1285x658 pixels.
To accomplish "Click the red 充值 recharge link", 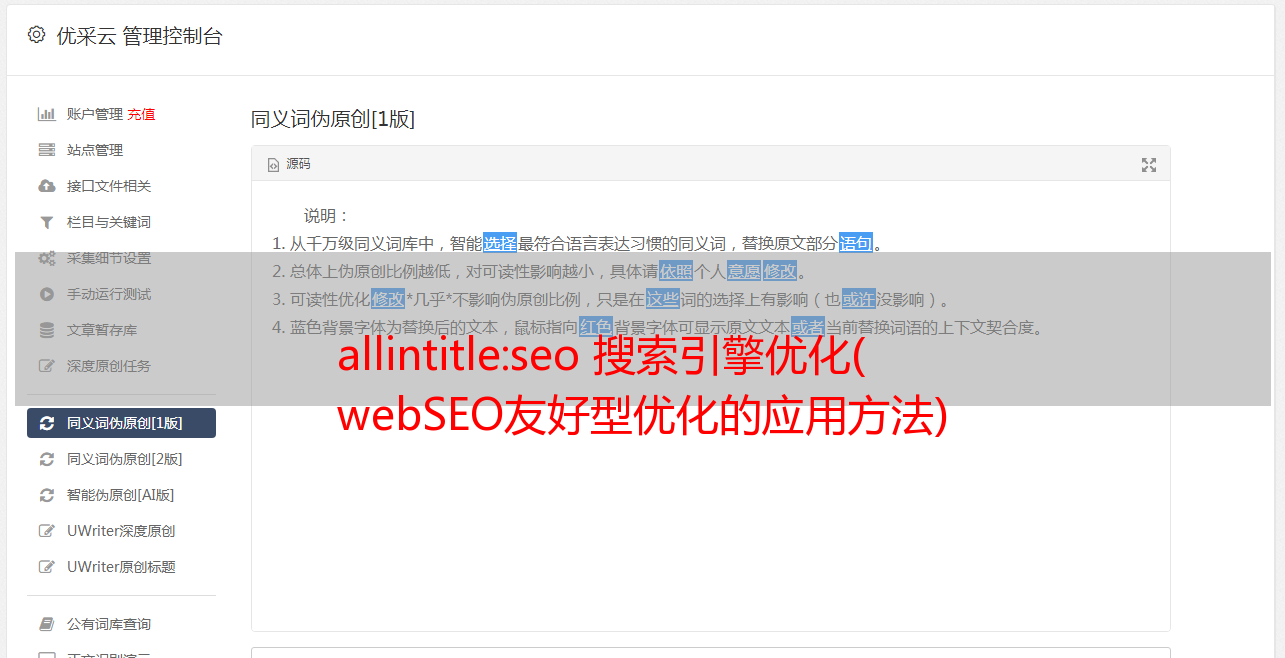I will [x=141, y=114].
